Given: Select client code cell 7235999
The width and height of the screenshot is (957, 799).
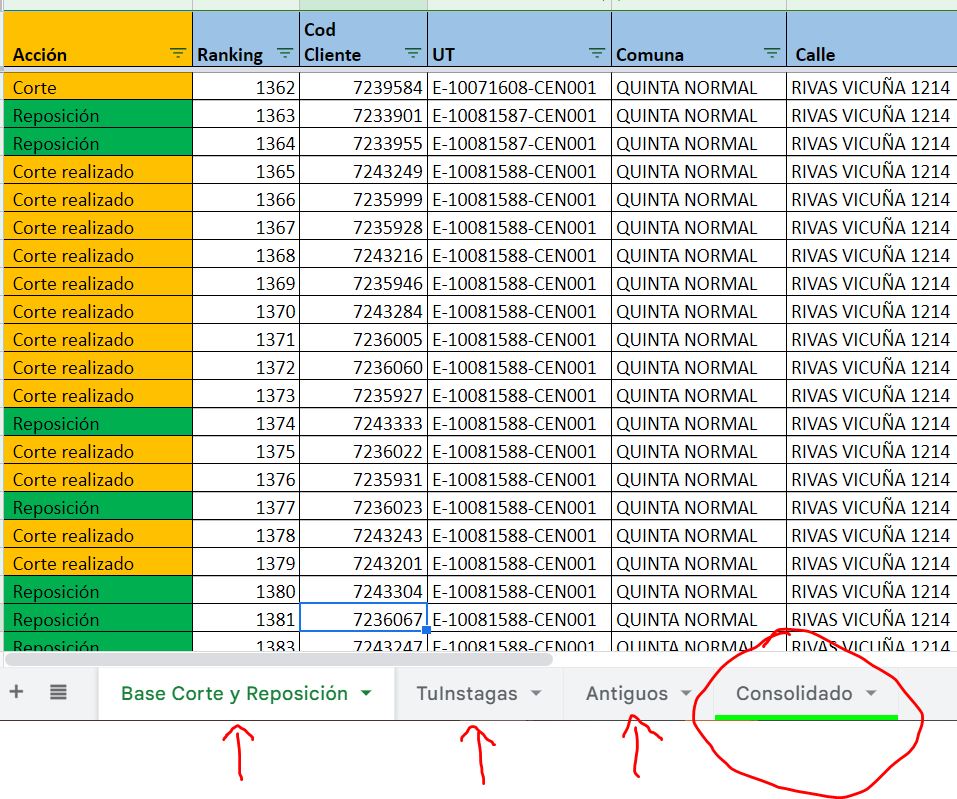Looking at the screenshot, I should (x=363, y=200).
